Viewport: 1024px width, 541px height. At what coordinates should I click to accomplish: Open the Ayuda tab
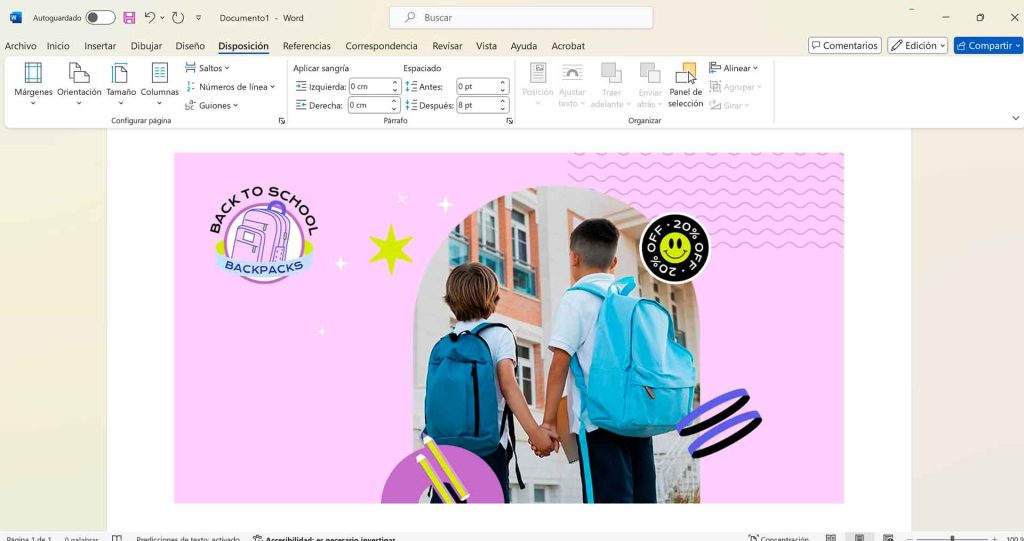coord(524,46)
